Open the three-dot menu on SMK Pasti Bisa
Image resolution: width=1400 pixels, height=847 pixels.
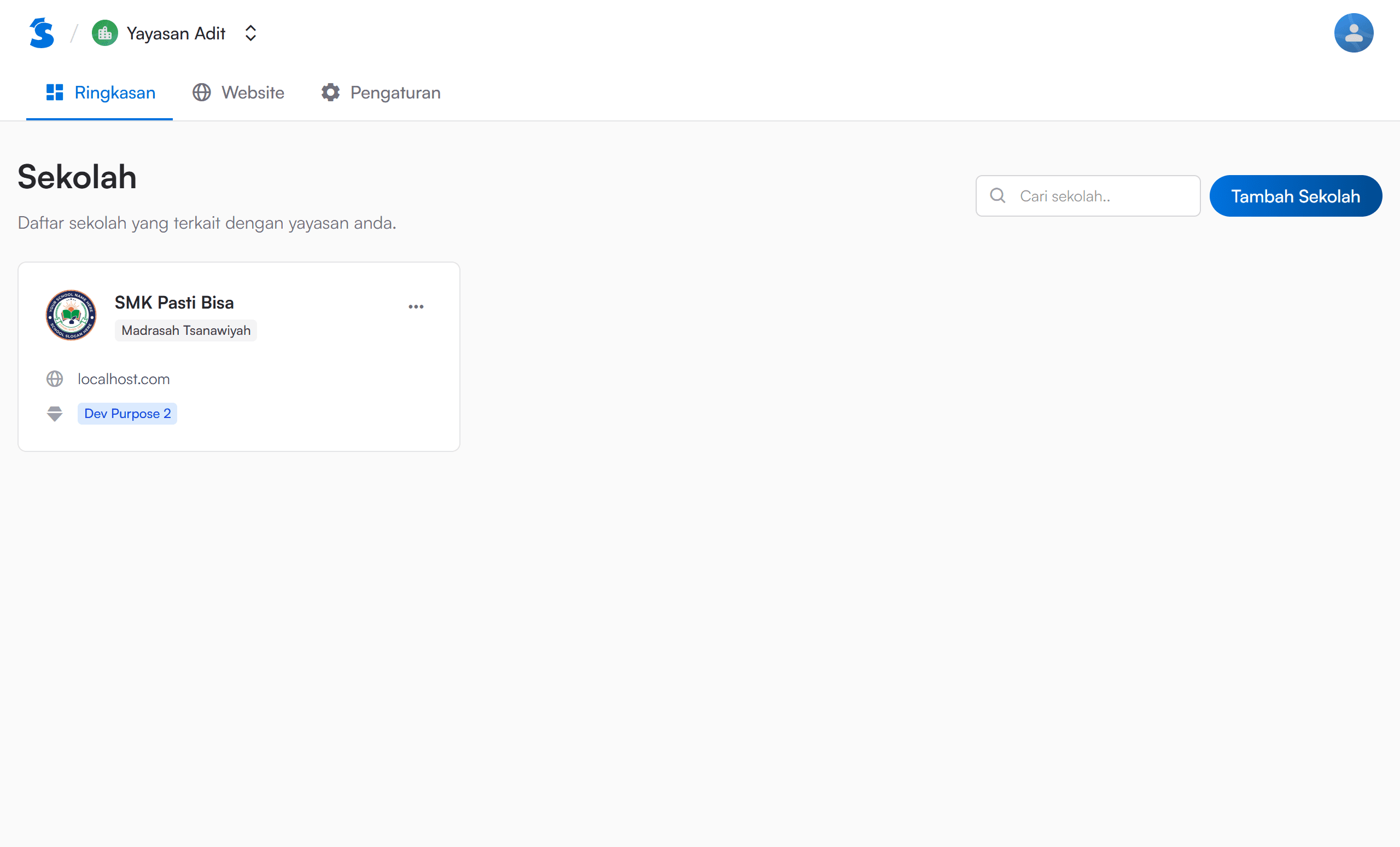click(415, 306)
